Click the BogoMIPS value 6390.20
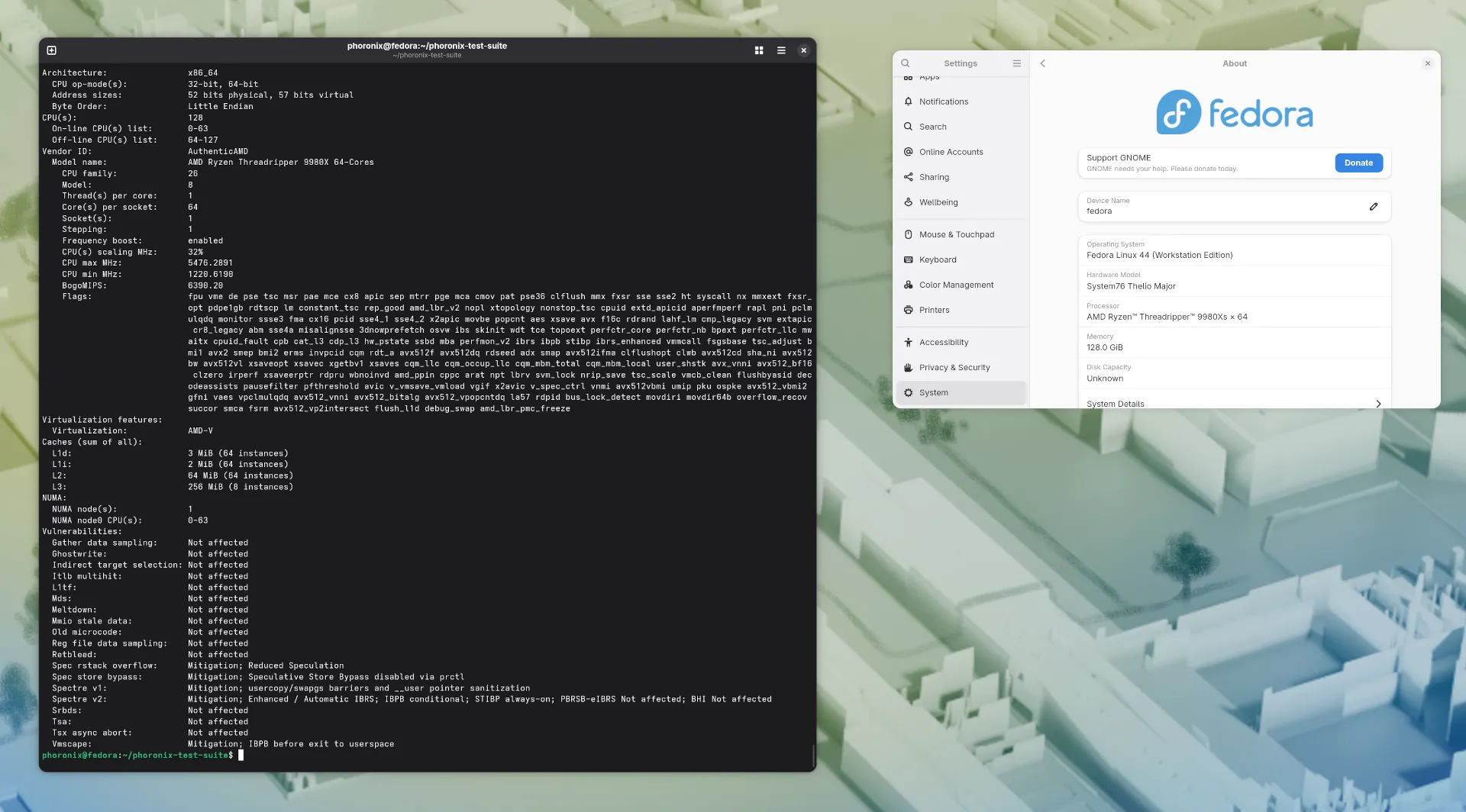 (205, 285)
